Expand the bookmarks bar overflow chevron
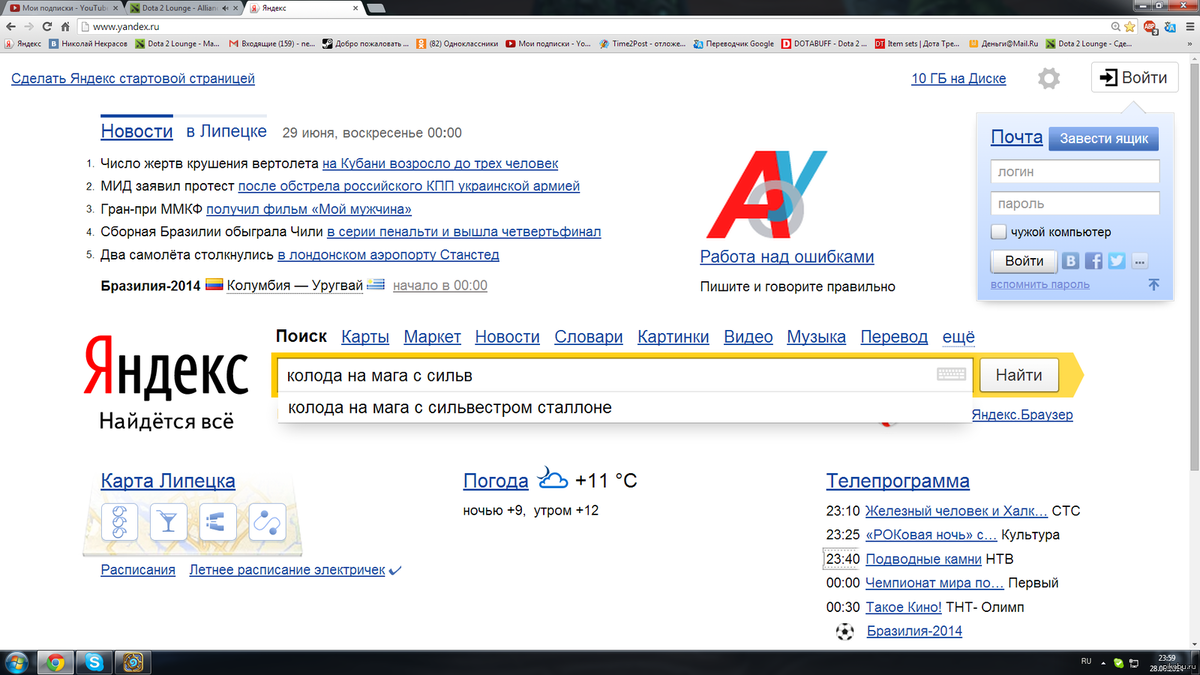This screenshot has width=1200, height=675. tap(1190, 44)
